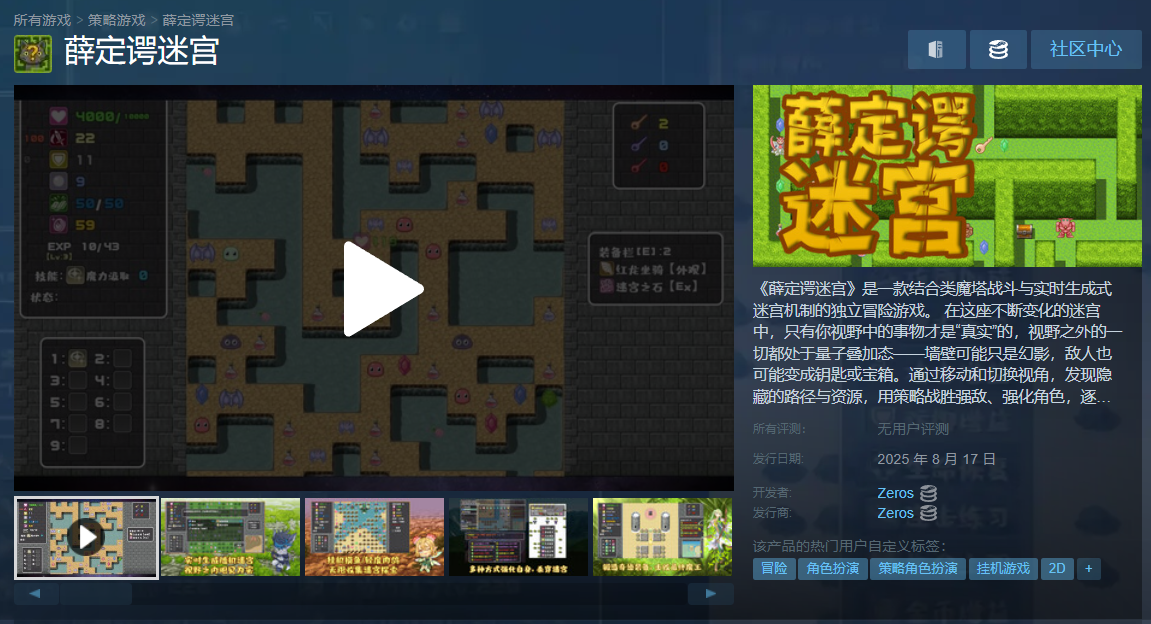
Task: Go to 所有游戏 breadcrumb
Action: click(x=42, y=20)
